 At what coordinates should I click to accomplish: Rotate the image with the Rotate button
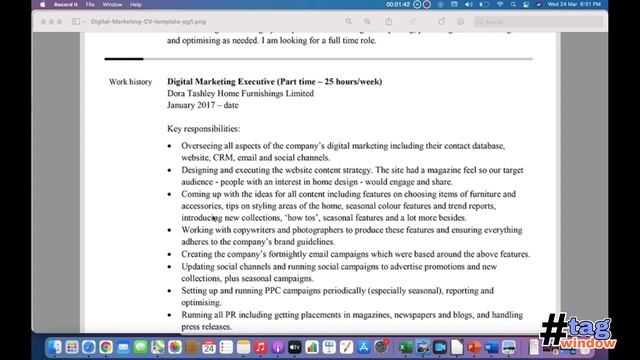tap(441, 22)
